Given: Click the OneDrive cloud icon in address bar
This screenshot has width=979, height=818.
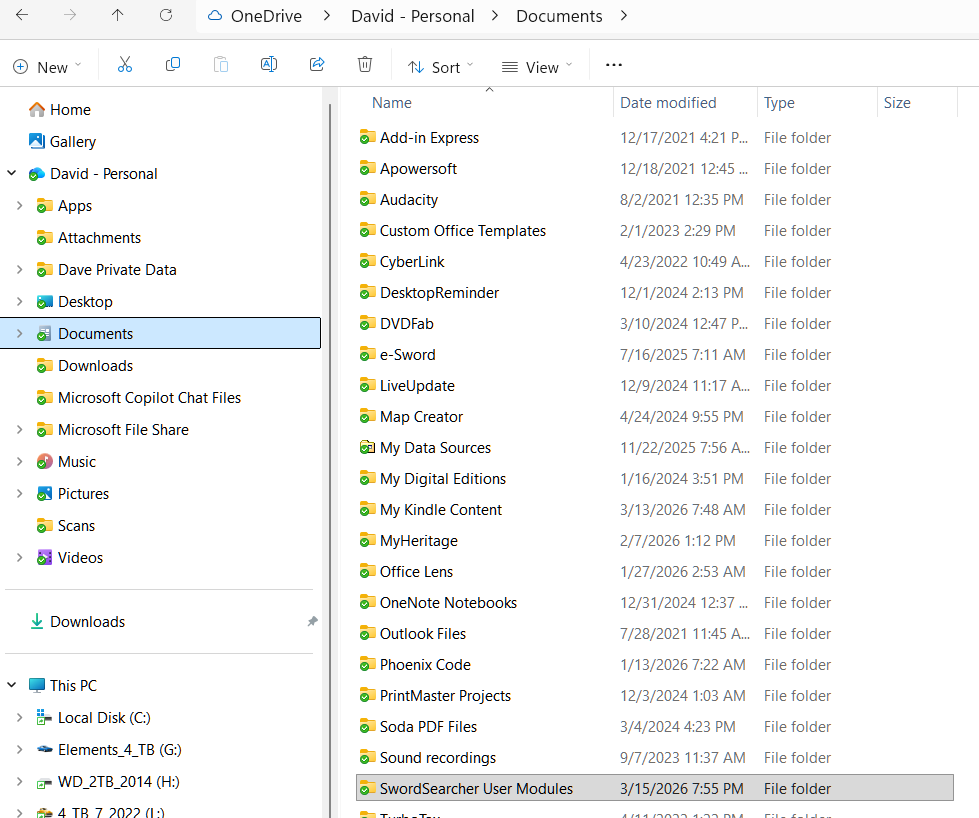Looking at the screenshot, I should click(x=215, y=16).
